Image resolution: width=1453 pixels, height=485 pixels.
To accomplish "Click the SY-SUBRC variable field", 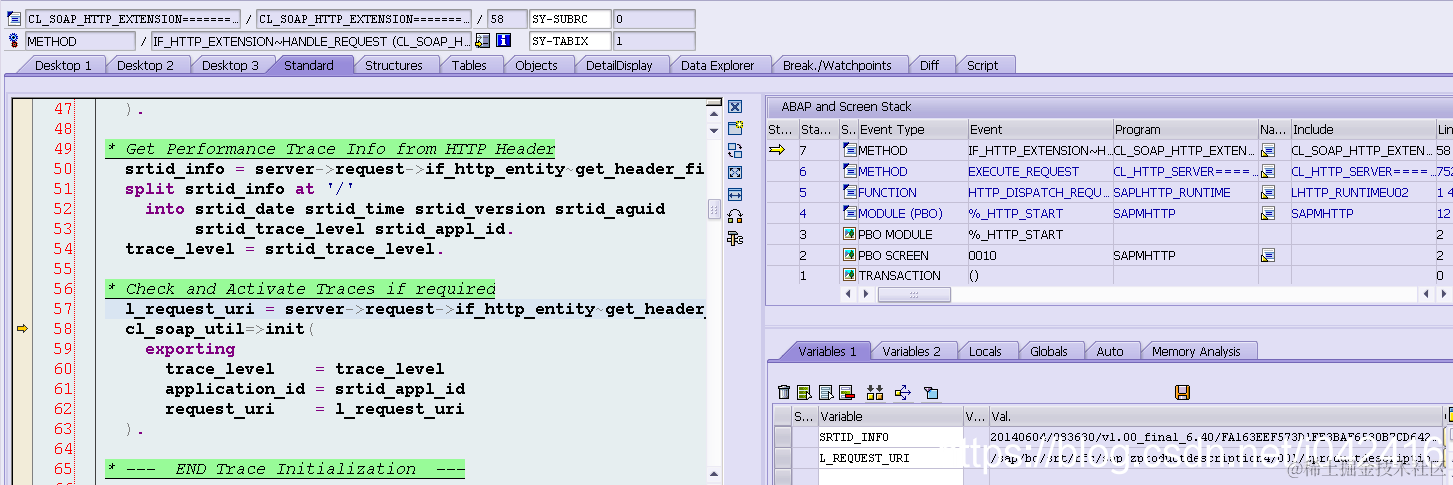I will [570, 19].
